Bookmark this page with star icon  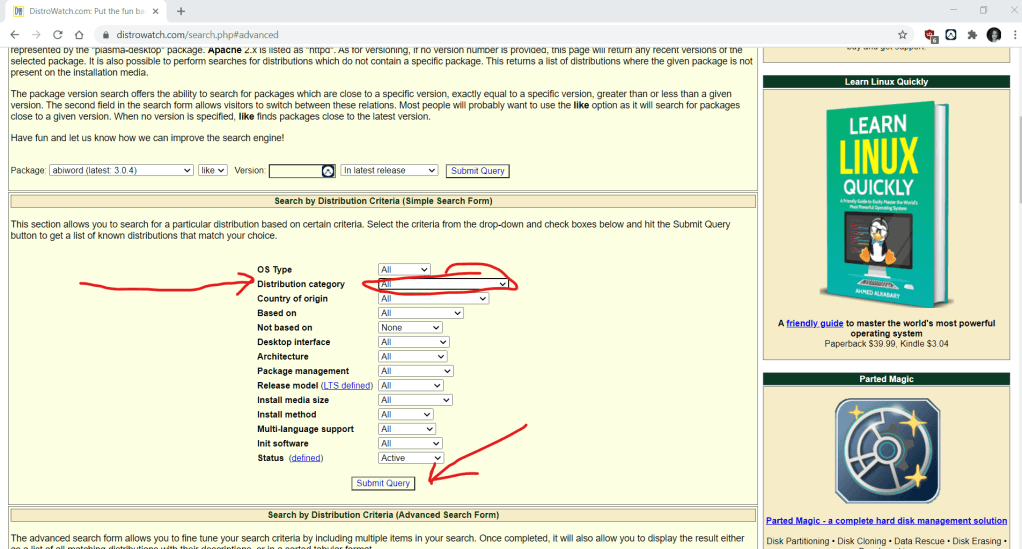(x=902, y=34)
